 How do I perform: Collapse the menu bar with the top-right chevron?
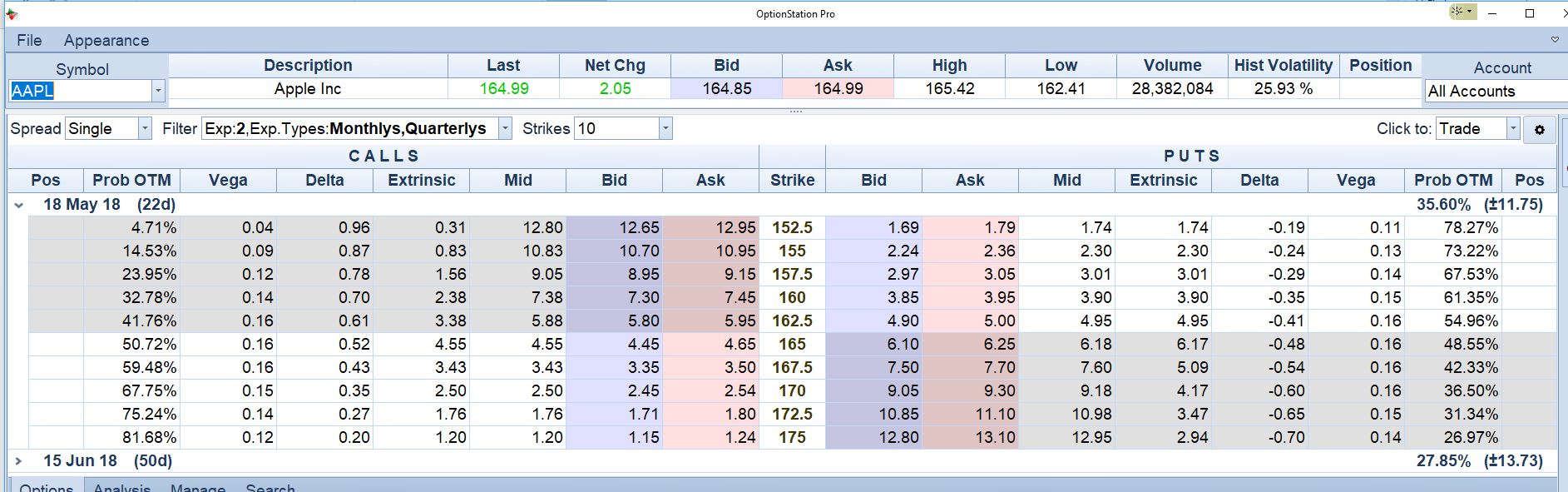coord(1555,40)
